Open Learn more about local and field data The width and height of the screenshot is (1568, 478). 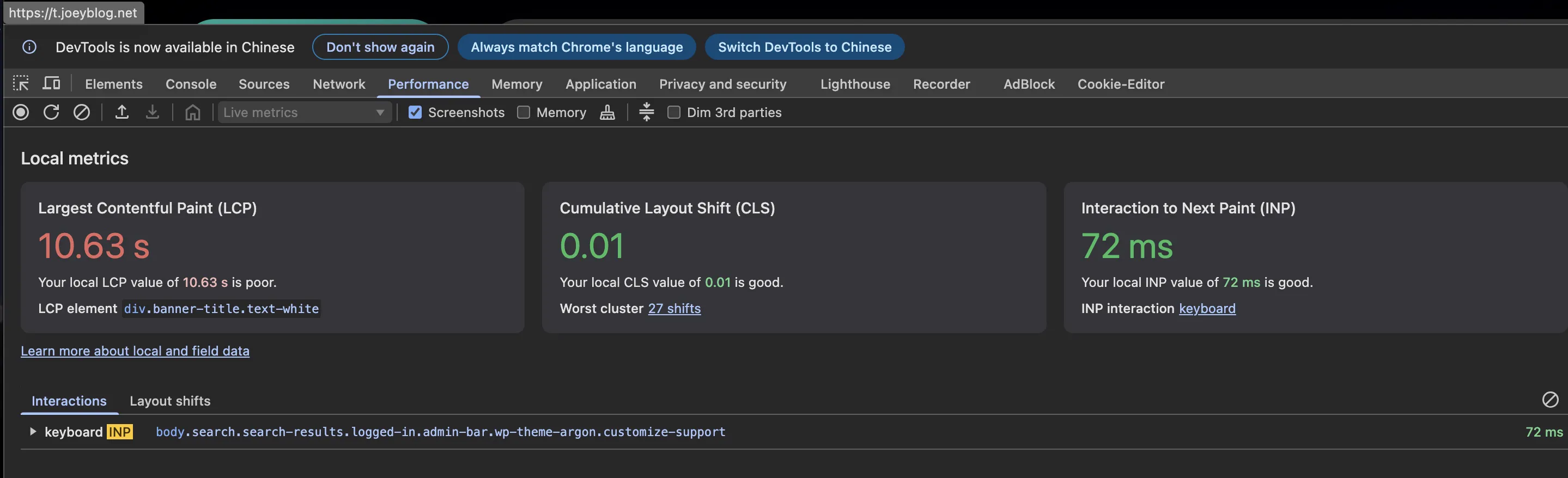click(135, 351)
